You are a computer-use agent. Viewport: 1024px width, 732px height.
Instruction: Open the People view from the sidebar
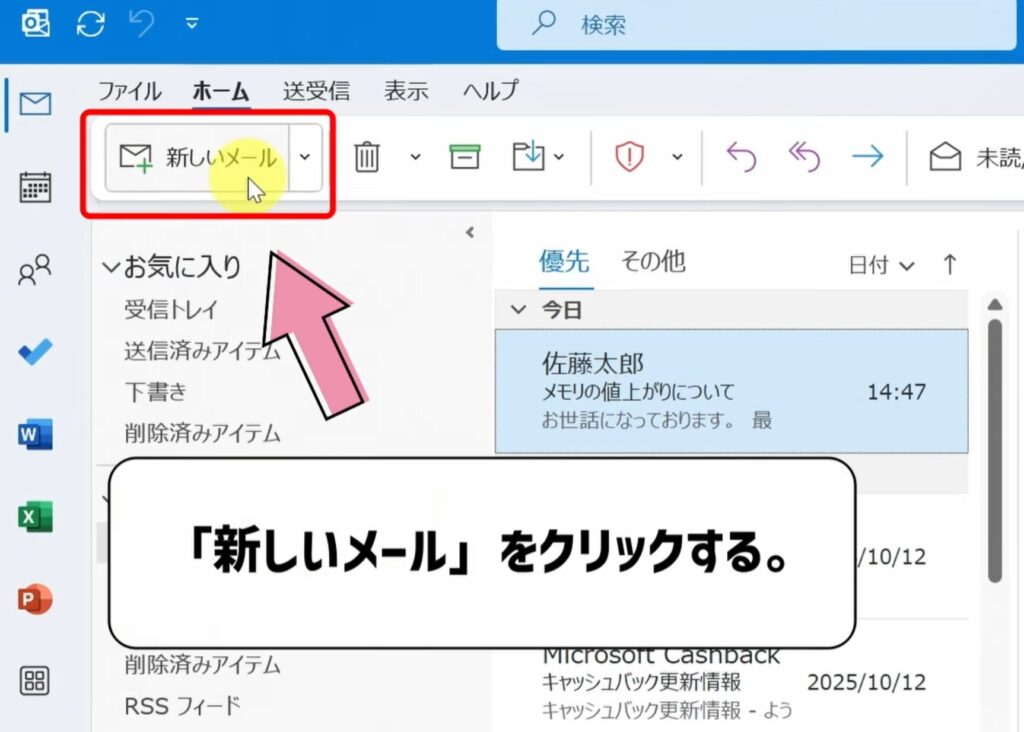point(34,270)
